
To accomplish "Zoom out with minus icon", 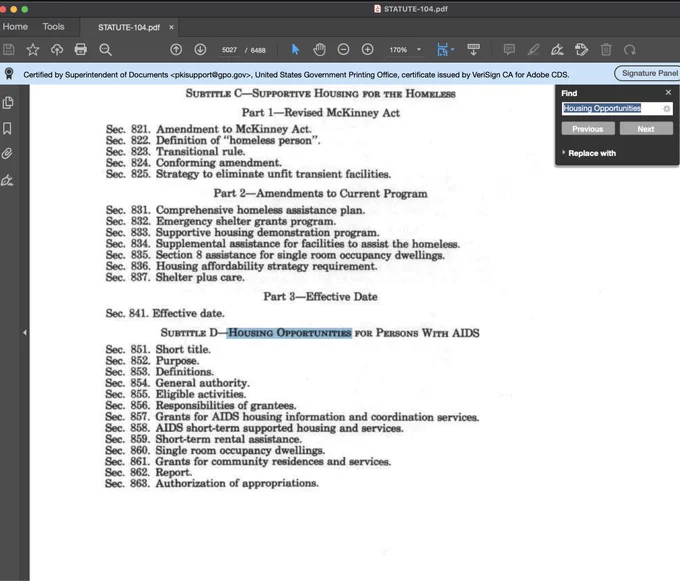I will pos(343,49).
